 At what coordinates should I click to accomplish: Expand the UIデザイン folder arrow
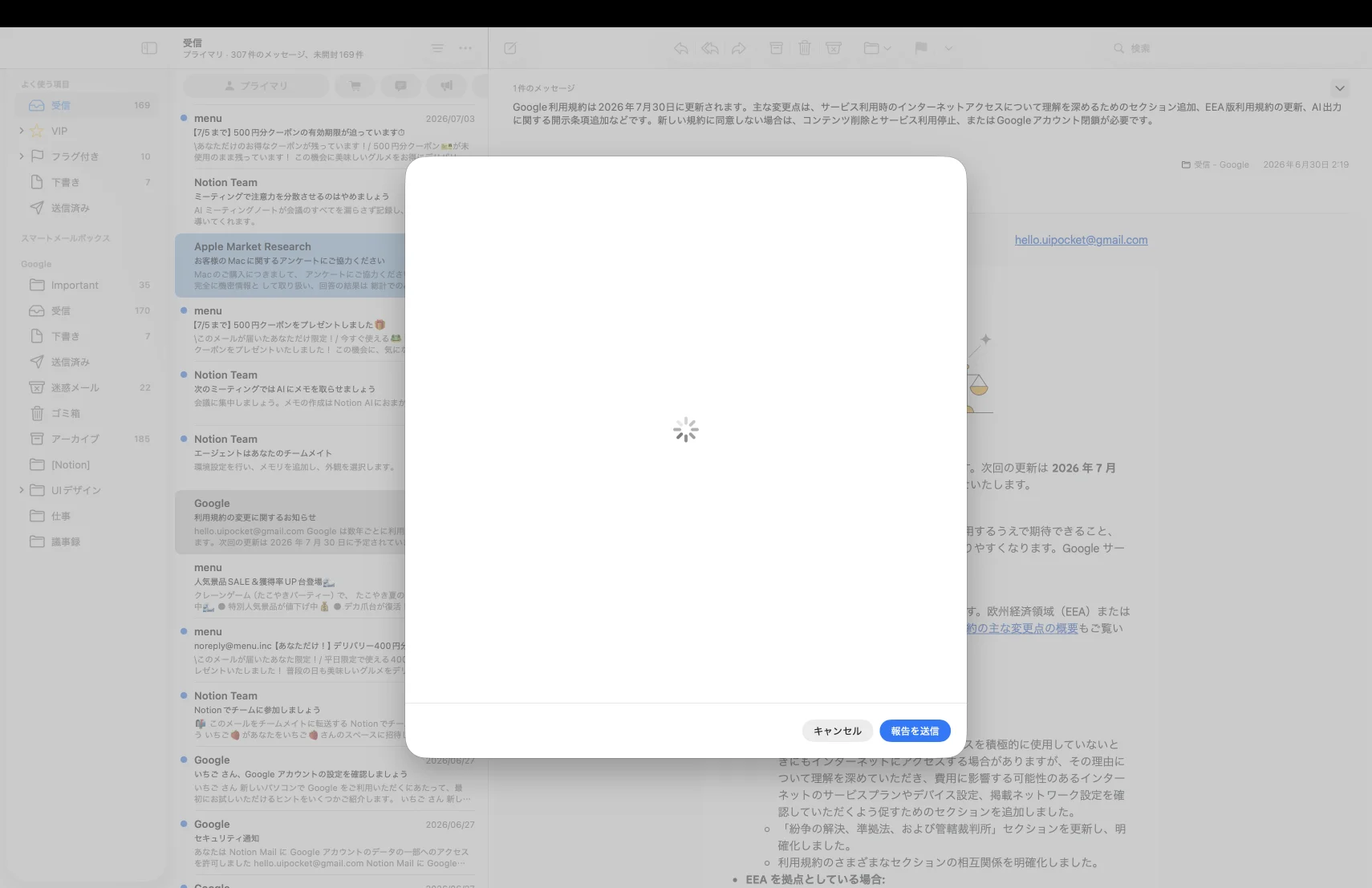coord(22,490)
